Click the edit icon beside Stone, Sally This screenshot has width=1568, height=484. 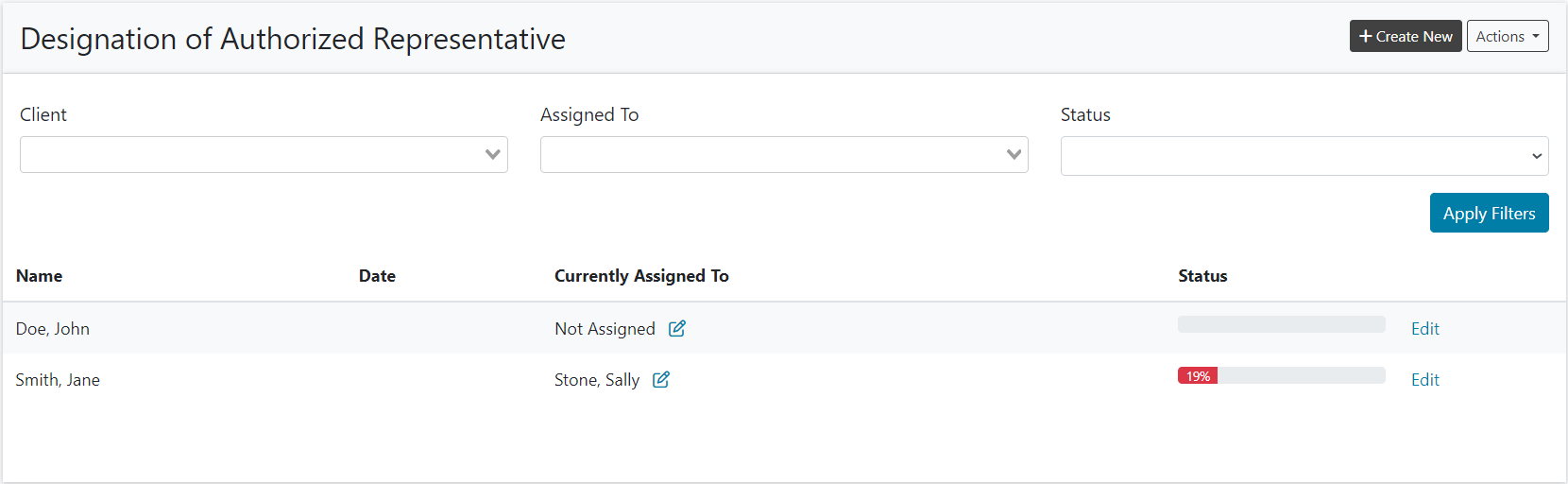pyautogui.click(x=661, y=380)
